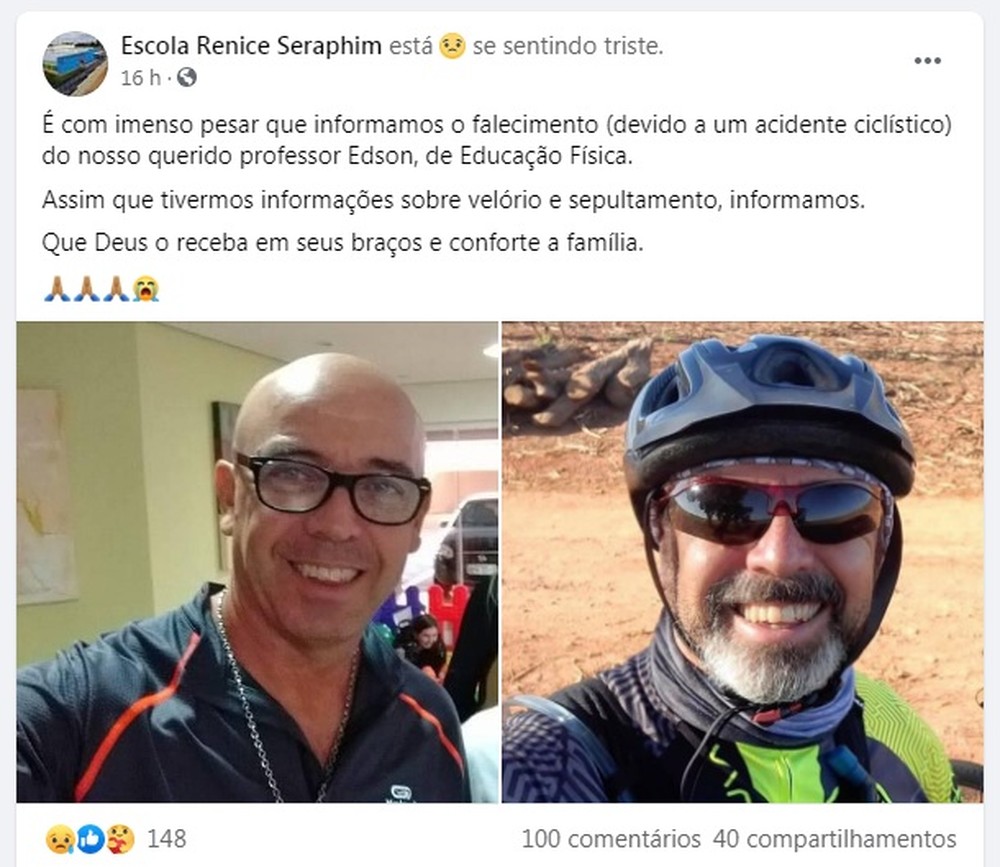Click the Escola Renice Seraphim profile picture
1000x867 pixels.
[75, 63]
